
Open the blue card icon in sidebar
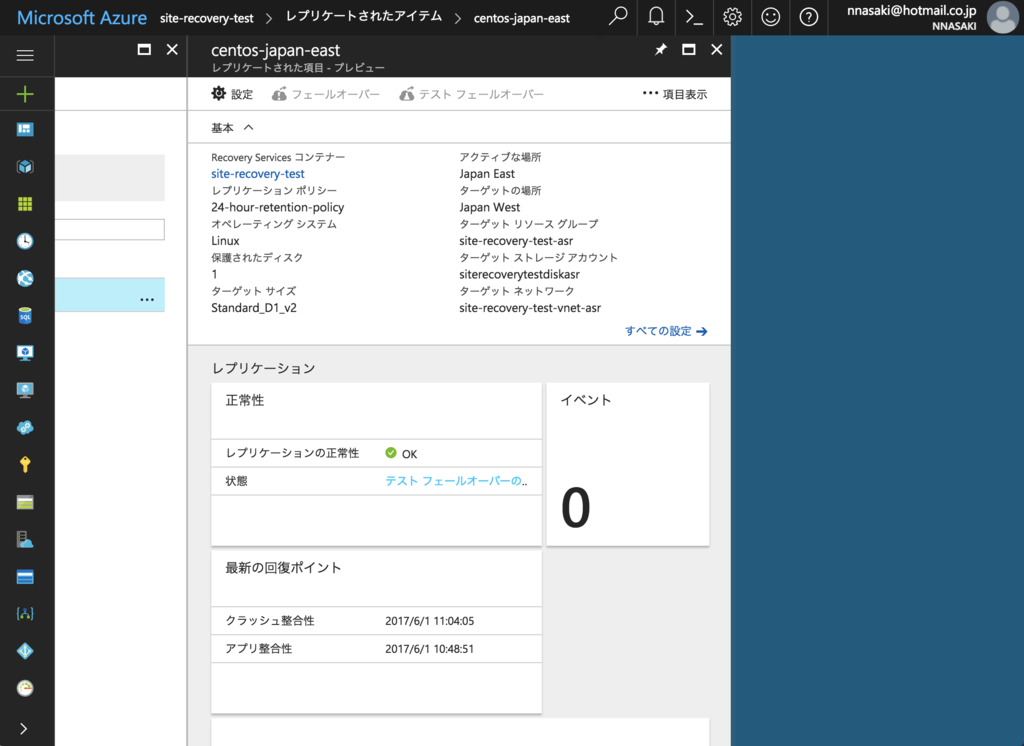point(25,577)
